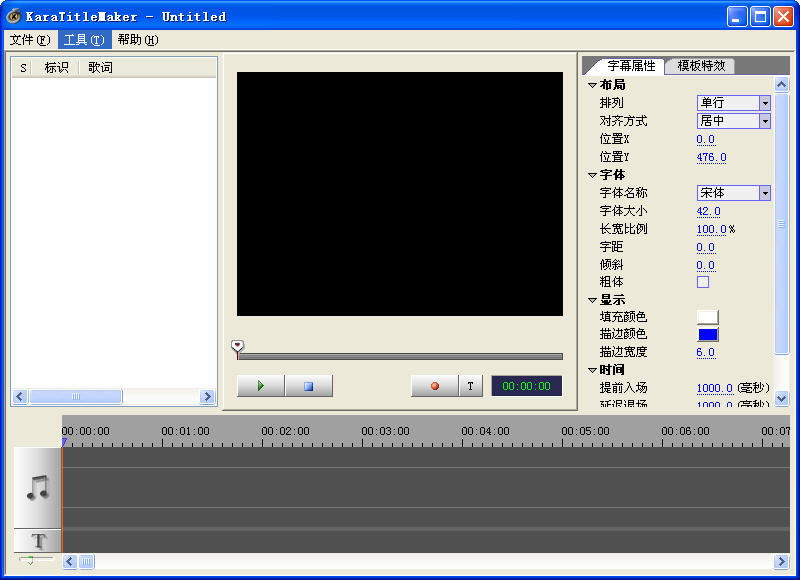Click the KaraTitleMaker app icon in title bar
Image resolution: width=800 pixels, height=580 pixels.
pos(14,16)
